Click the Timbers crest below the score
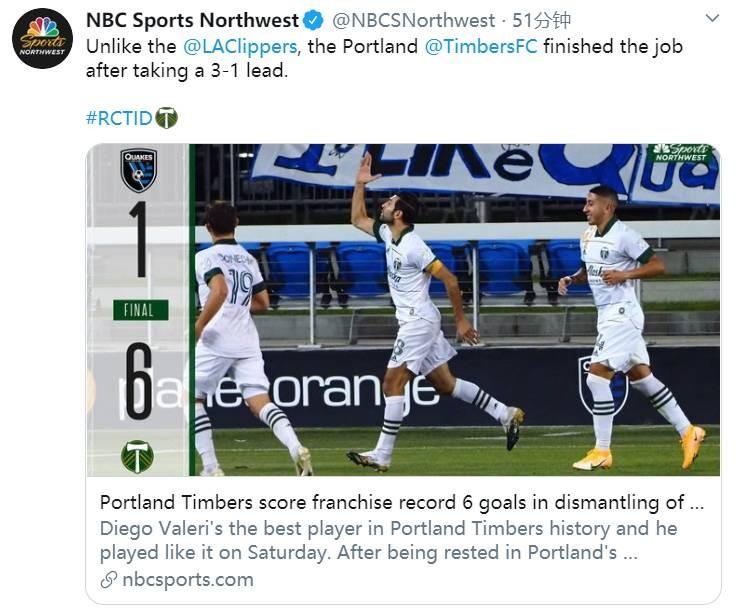The width and height of the screenshot is (738, 614). (138, 456)
